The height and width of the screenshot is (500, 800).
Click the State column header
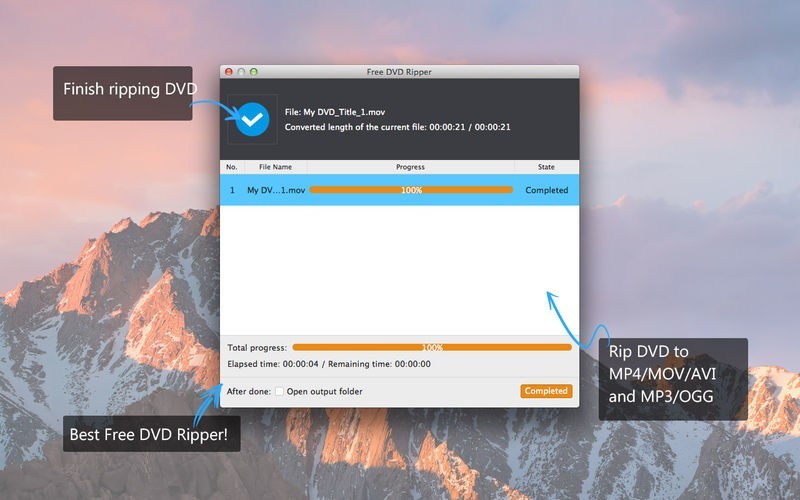[546, 167]
